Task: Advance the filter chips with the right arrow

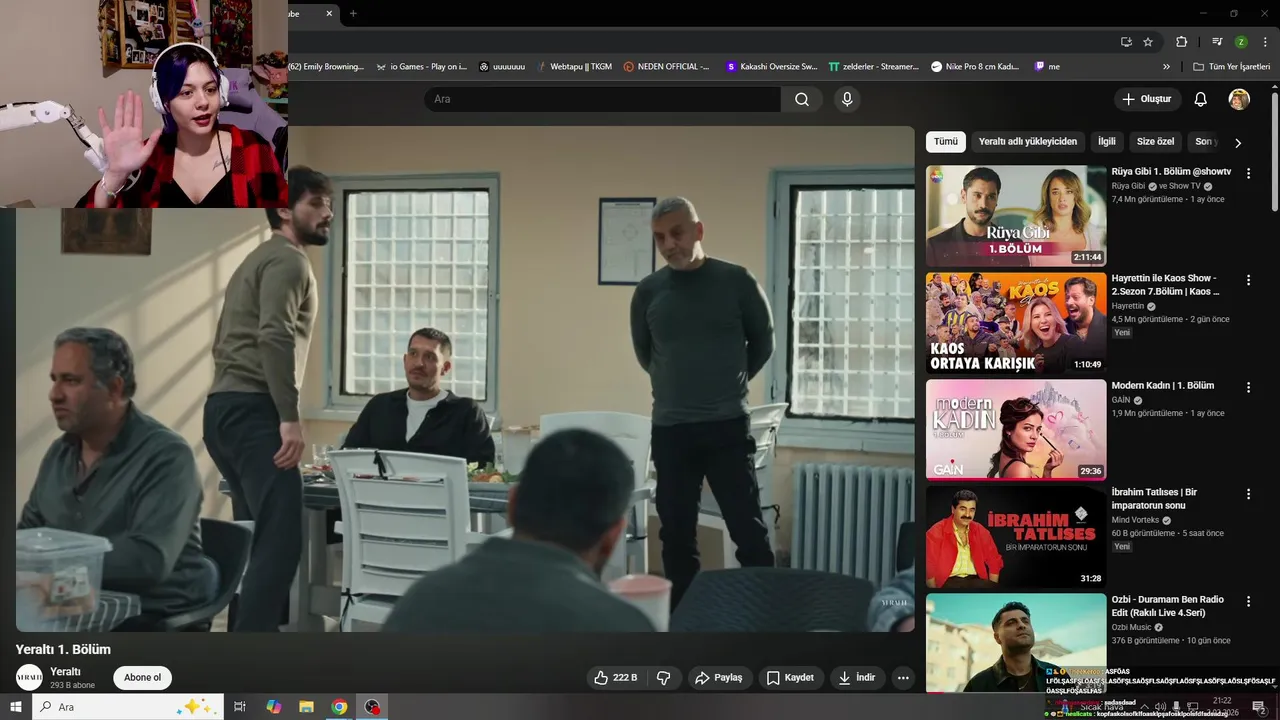Action: click(1238, 143)
